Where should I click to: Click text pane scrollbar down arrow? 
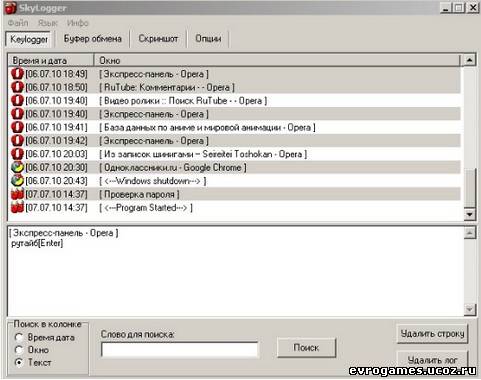click(x=469, y=309)
